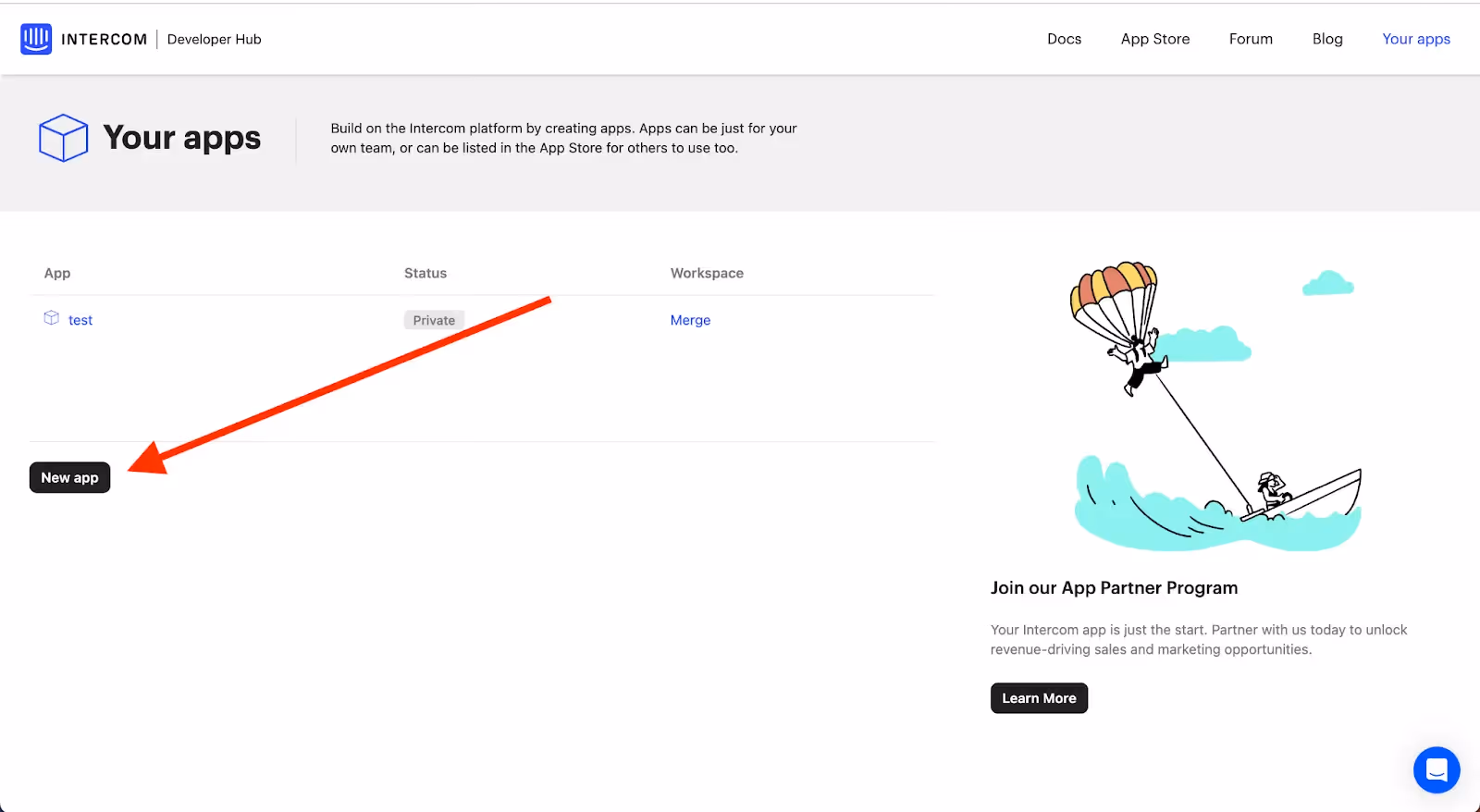Click the Developer Hub header link
The height and width of the screenshot is (812, 1480).
coord(215,39)
